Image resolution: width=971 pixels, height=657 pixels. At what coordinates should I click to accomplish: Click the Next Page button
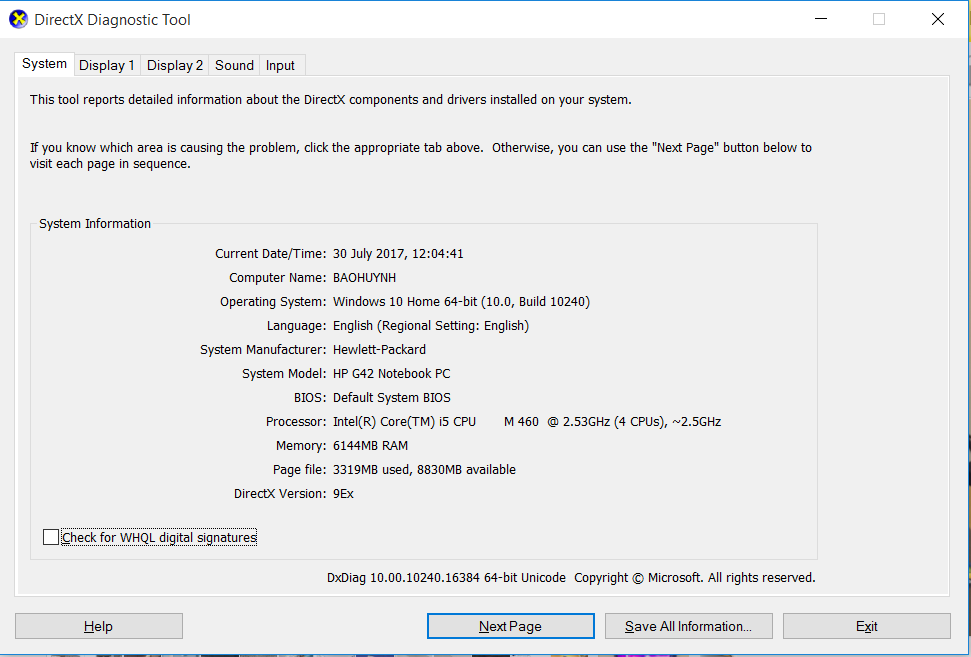point(510,626)
